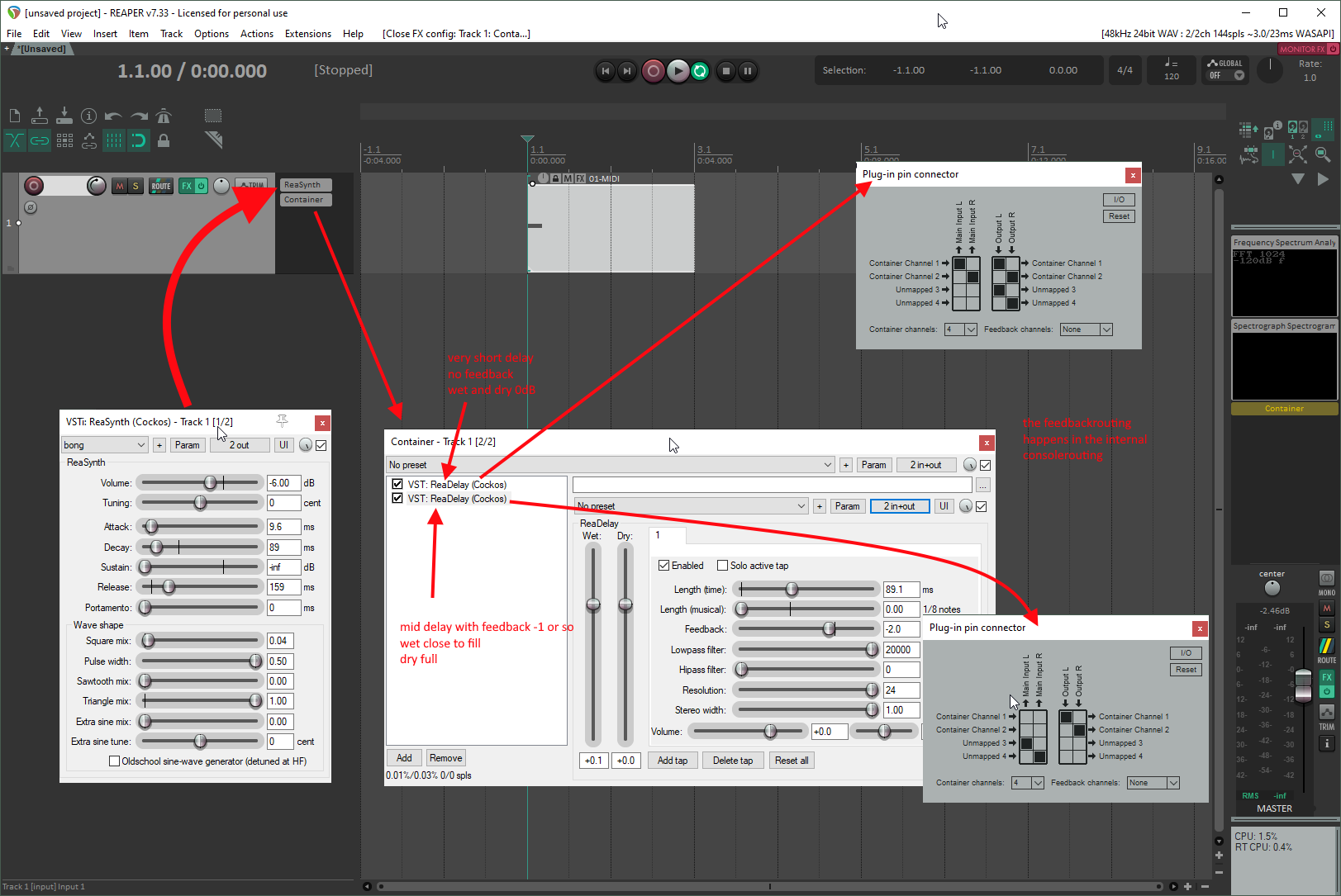
Task: Open track 1 FX chain button
Action: (x=187, y=186)
